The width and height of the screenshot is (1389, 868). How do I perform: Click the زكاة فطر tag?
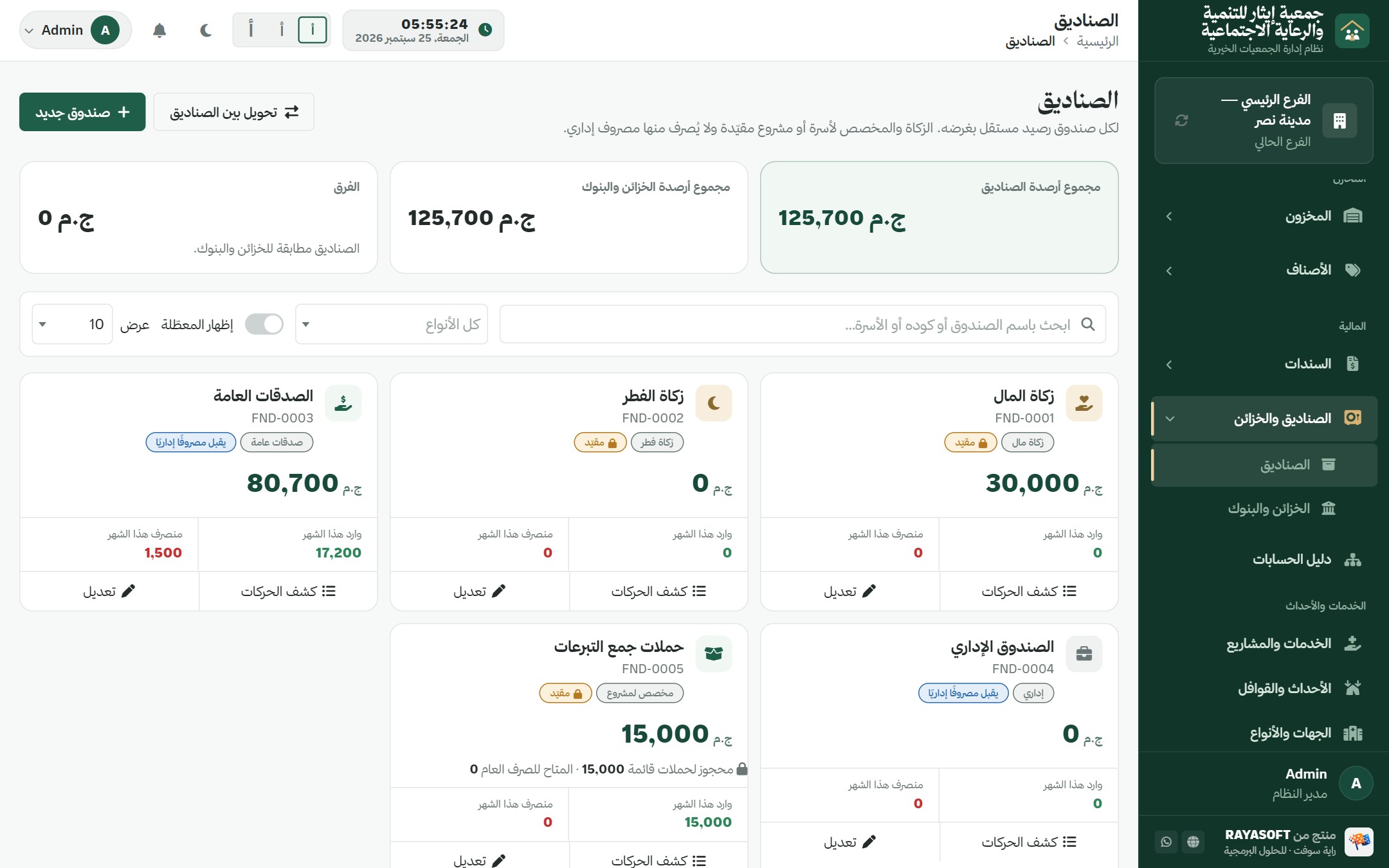(657, 442)
